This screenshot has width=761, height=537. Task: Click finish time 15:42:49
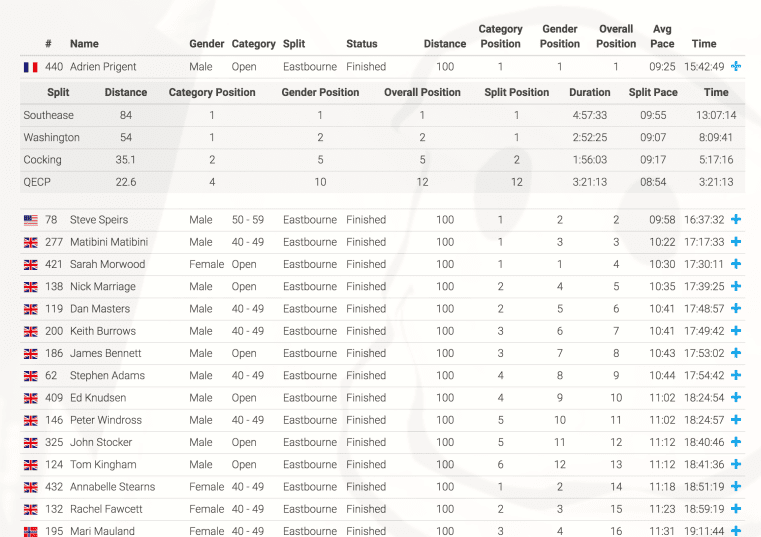(704, 67)
